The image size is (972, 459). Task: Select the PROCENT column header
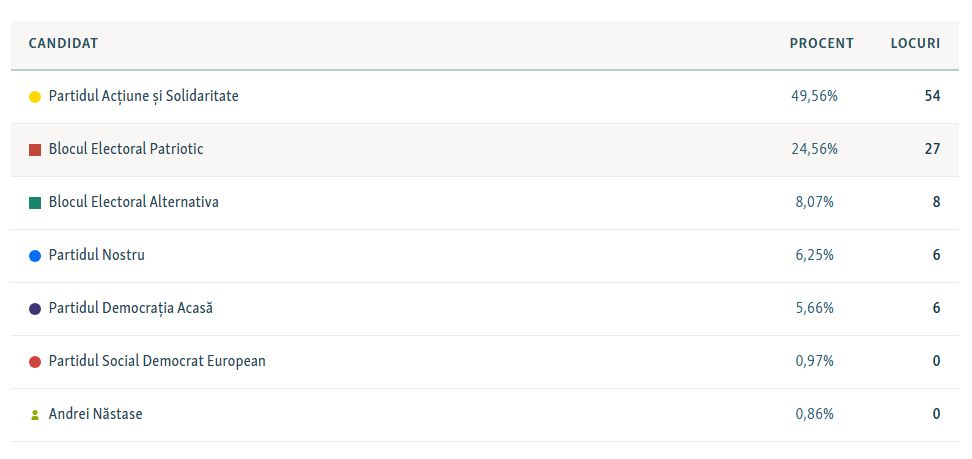coord(821,43)
